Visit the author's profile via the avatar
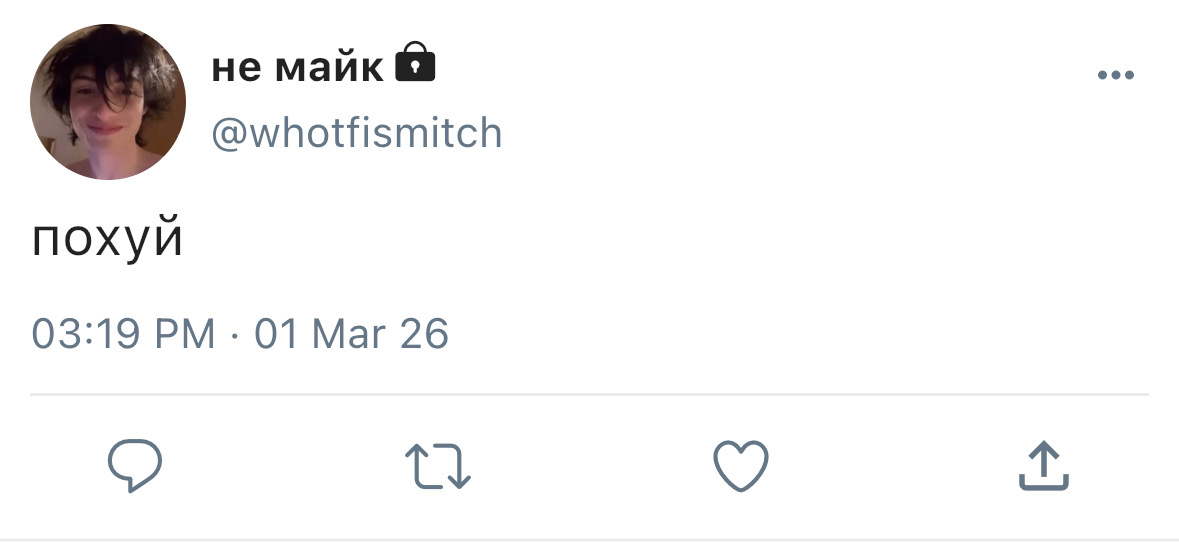 tap(108, 103)
